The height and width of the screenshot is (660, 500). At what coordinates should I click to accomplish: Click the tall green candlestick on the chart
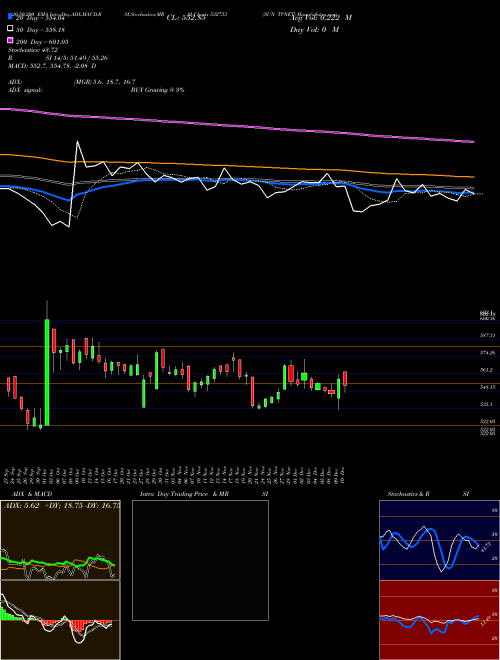tap(47, 372)
